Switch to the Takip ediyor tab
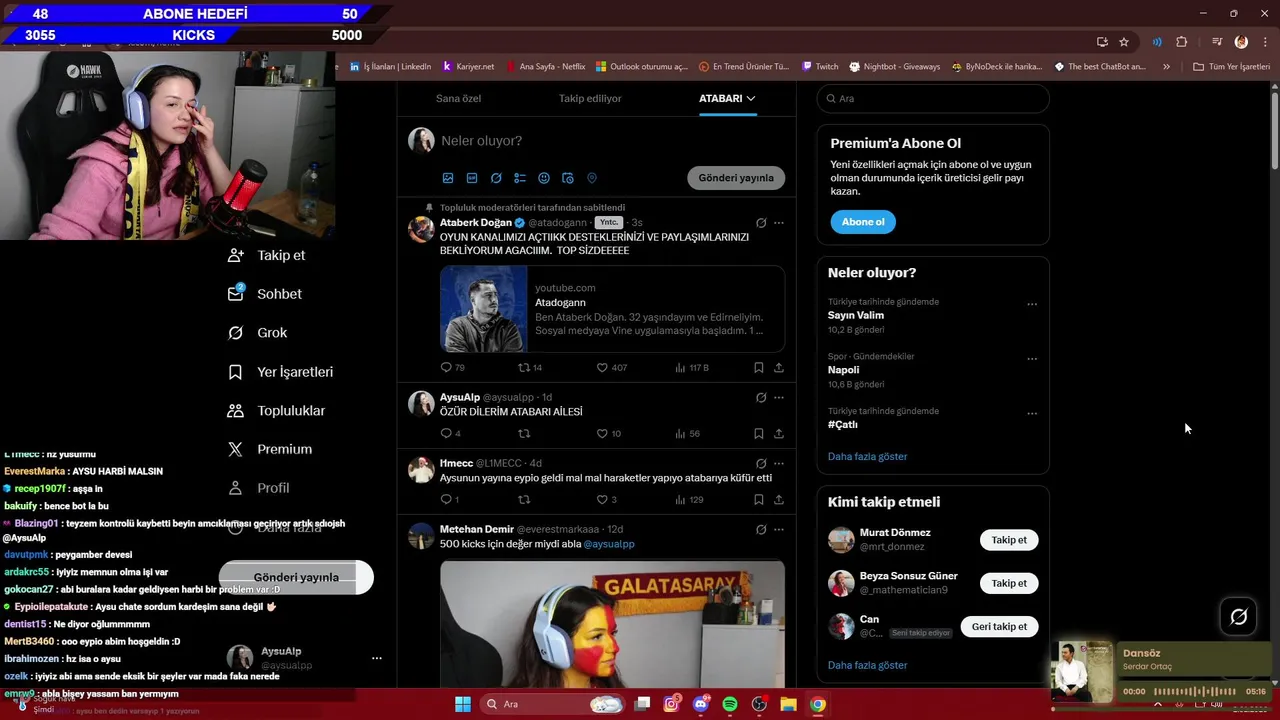This screenshot has width=1280, height=720. 590,98
